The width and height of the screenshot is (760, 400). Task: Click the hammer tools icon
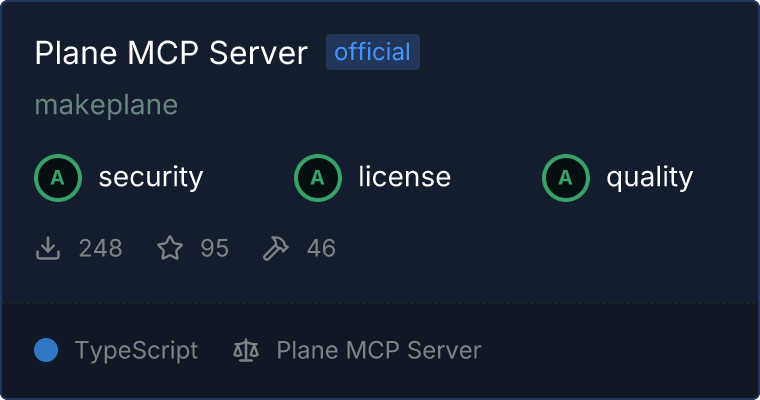coord(275,248)
